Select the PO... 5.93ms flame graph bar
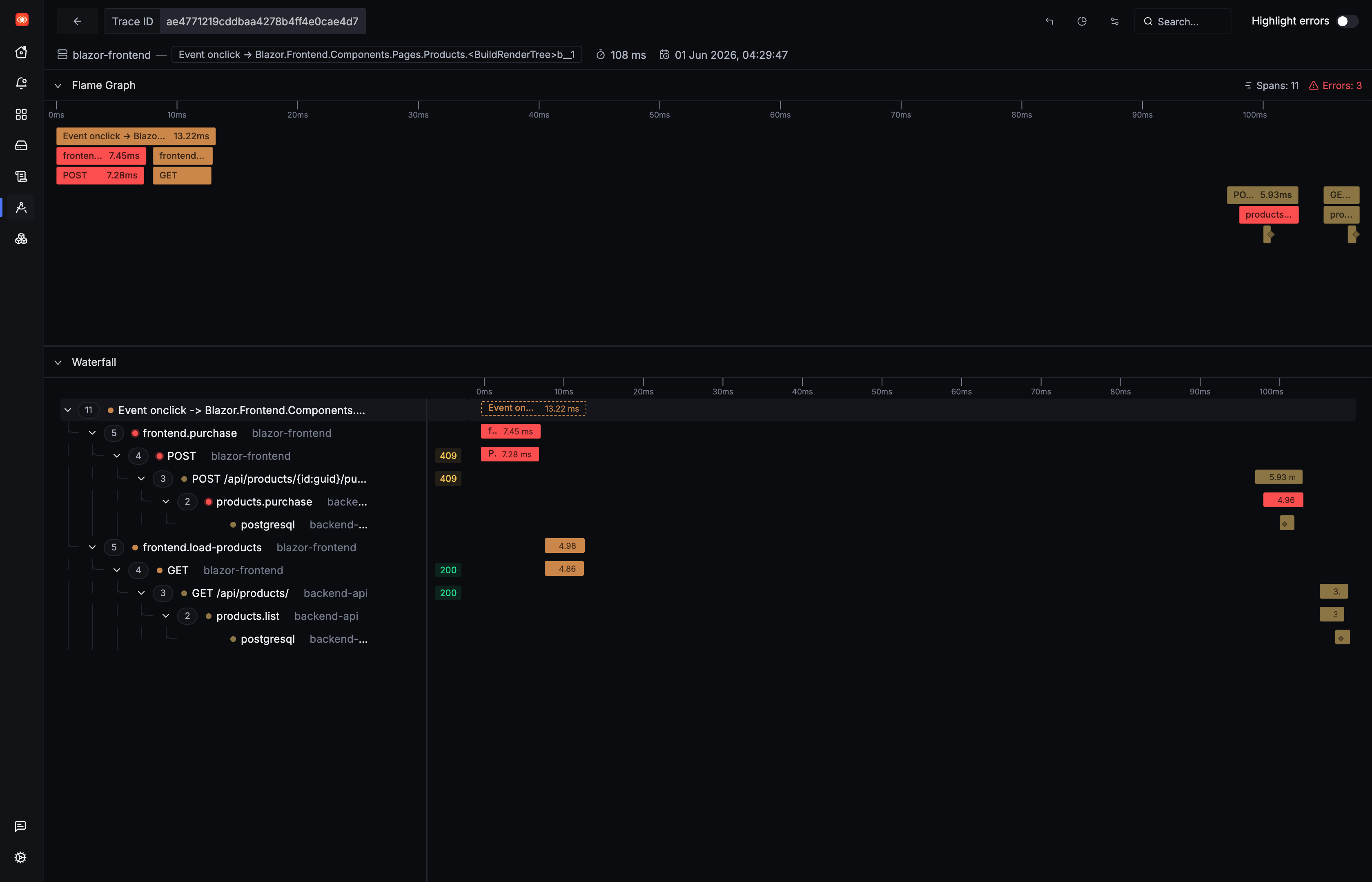 coord(1262,195)
